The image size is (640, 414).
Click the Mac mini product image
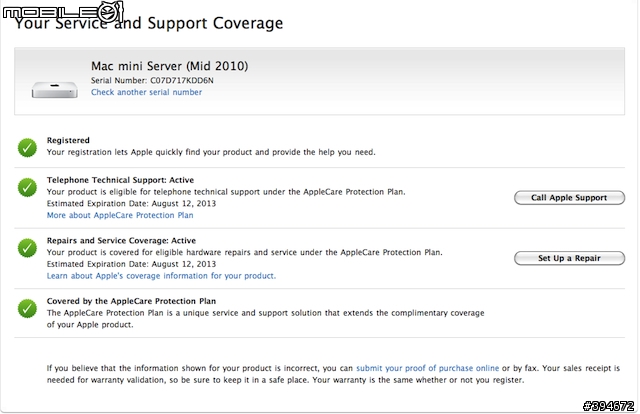(x=55, y=89)
